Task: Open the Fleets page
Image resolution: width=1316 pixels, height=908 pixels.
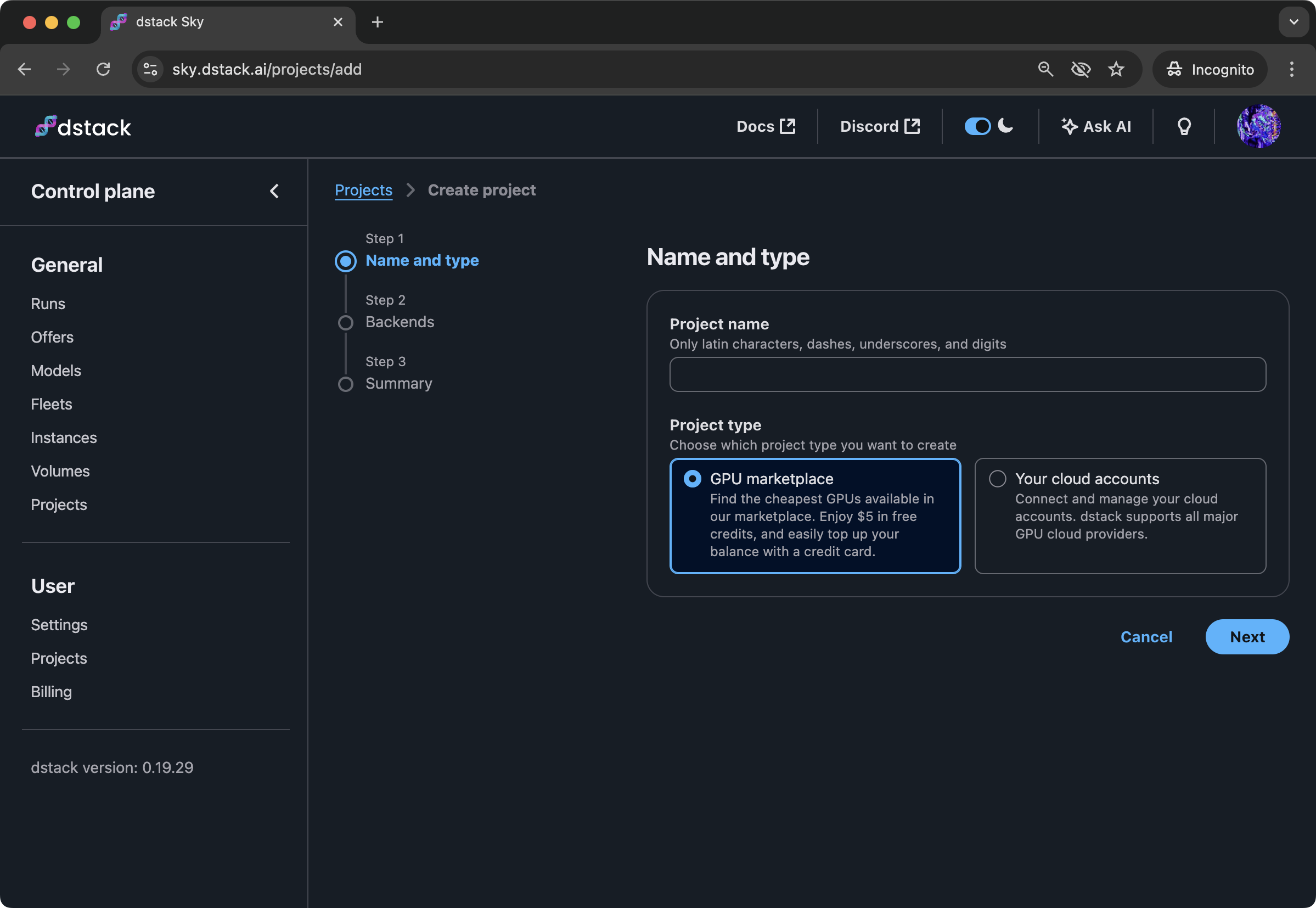Action: tap(51, 405)
